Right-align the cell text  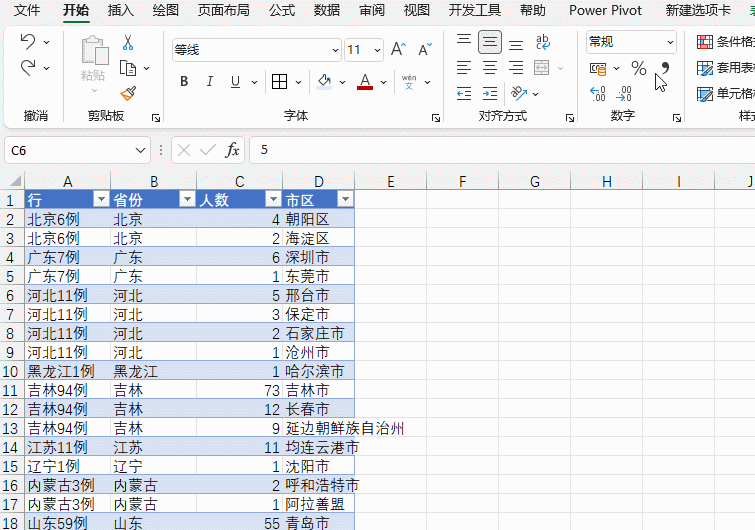coord(516,67)
